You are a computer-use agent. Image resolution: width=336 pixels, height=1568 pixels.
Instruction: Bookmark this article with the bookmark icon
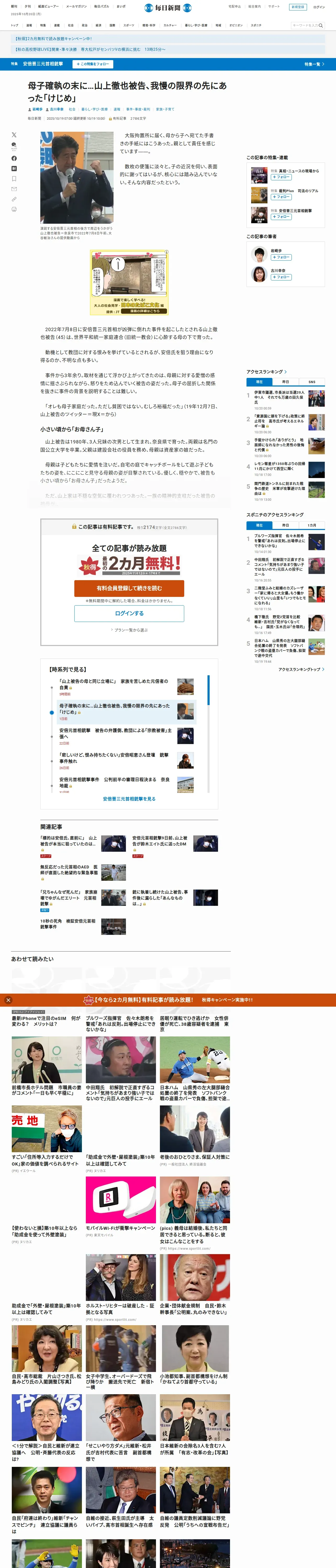coord(14,179)
